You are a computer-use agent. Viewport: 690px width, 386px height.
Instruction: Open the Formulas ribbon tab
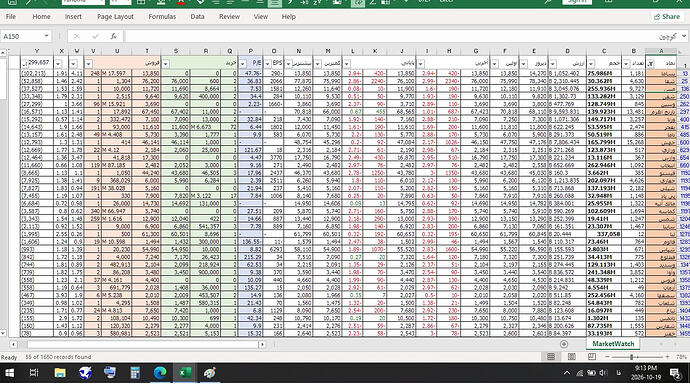pos(162,17)
